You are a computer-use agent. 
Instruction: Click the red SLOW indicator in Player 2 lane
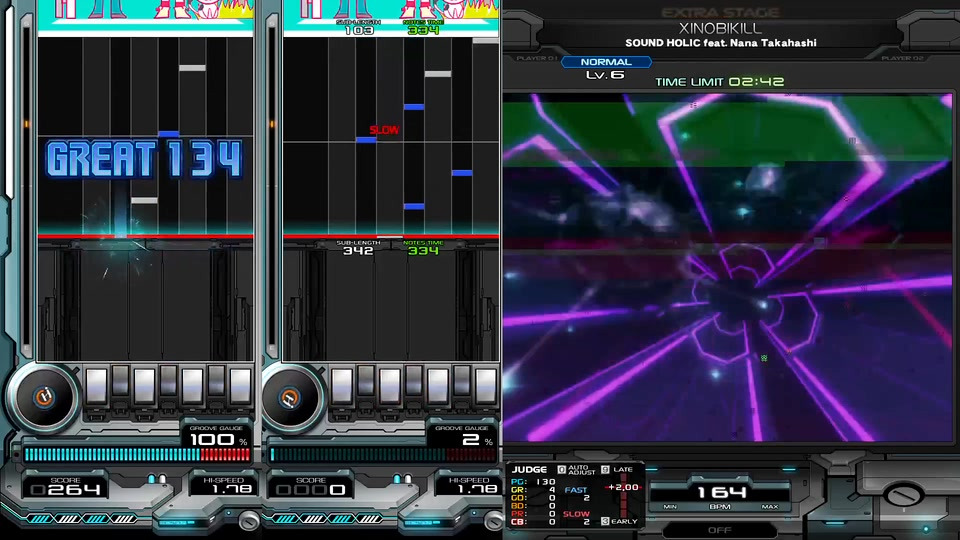click(384, 130)
